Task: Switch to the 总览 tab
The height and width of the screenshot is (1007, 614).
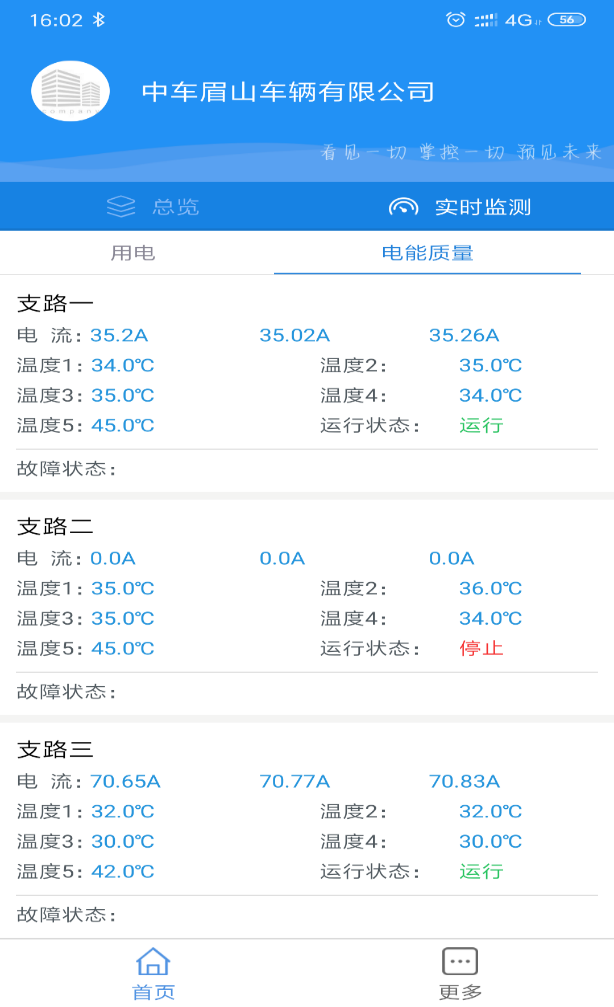Action: click(x=153, y=207)
